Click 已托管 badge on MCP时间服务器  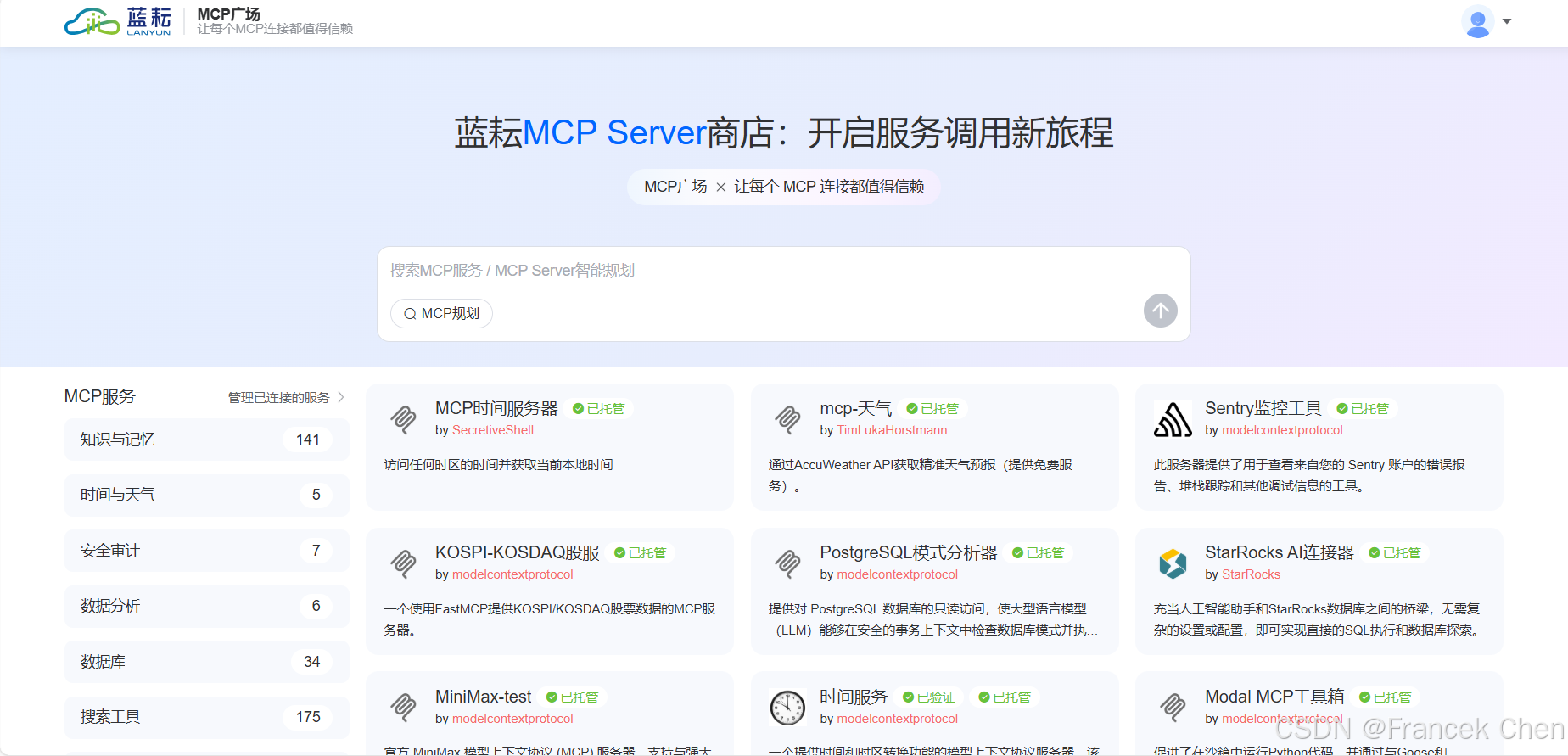(x=599, y=409)
